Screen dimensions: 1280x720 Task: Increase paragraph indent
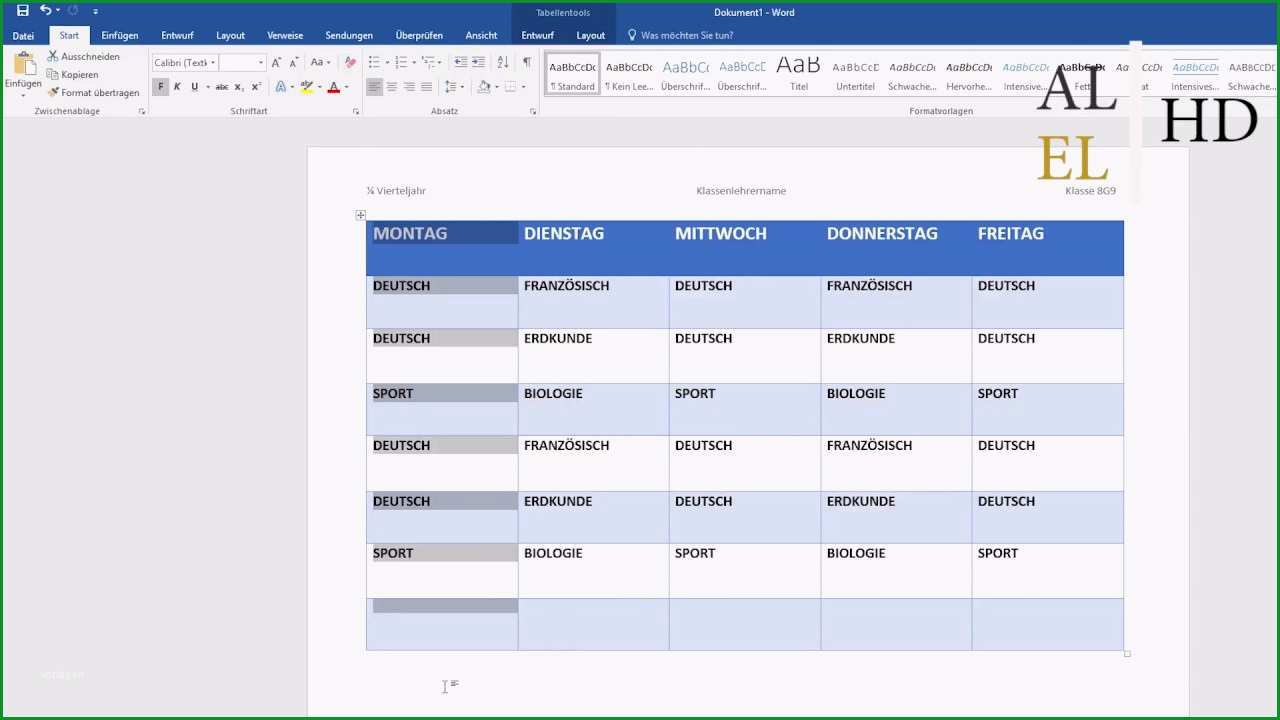pos(478,62)
